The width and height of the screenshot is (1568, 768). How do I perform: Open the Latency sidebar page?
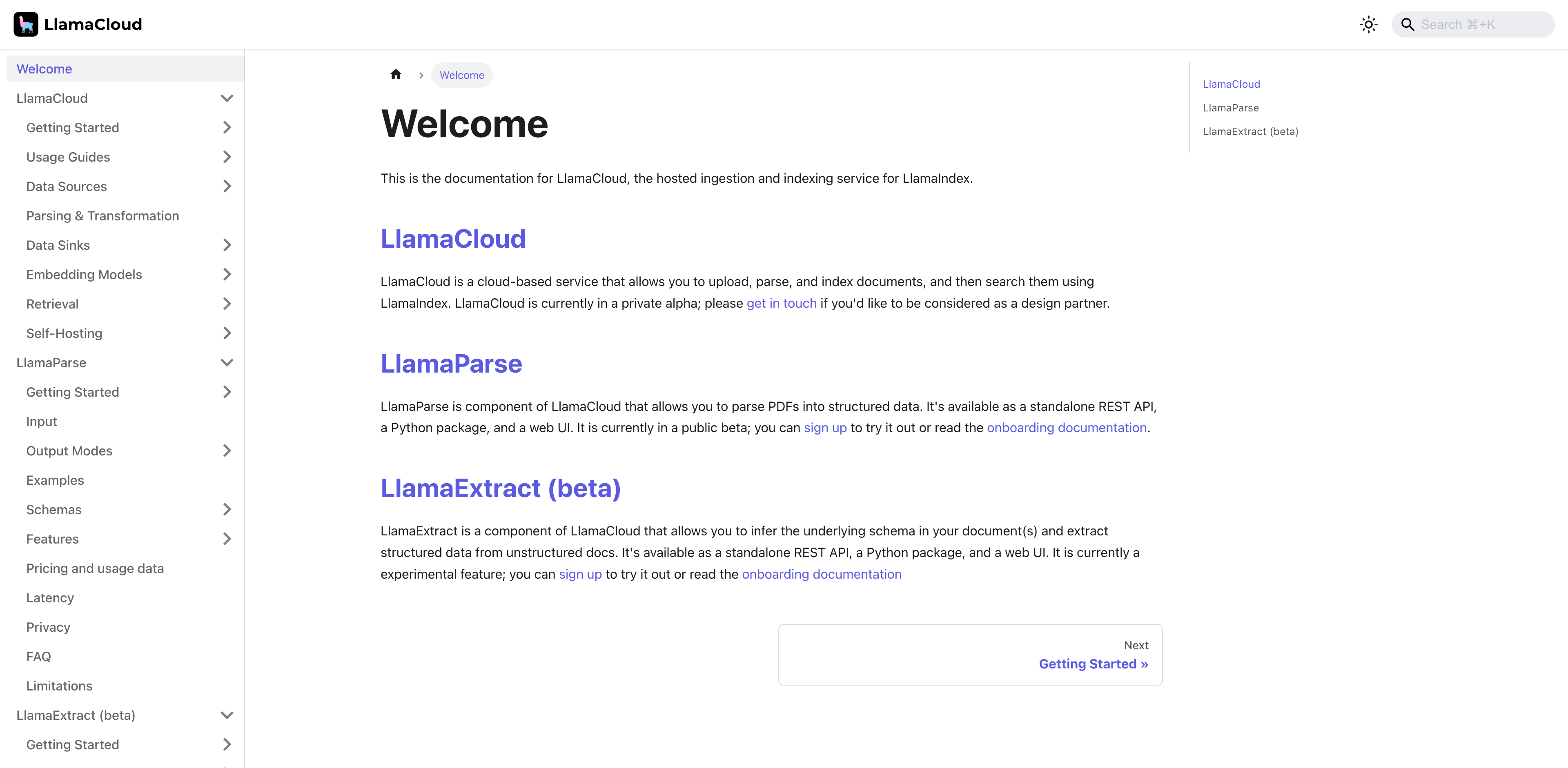50,598
